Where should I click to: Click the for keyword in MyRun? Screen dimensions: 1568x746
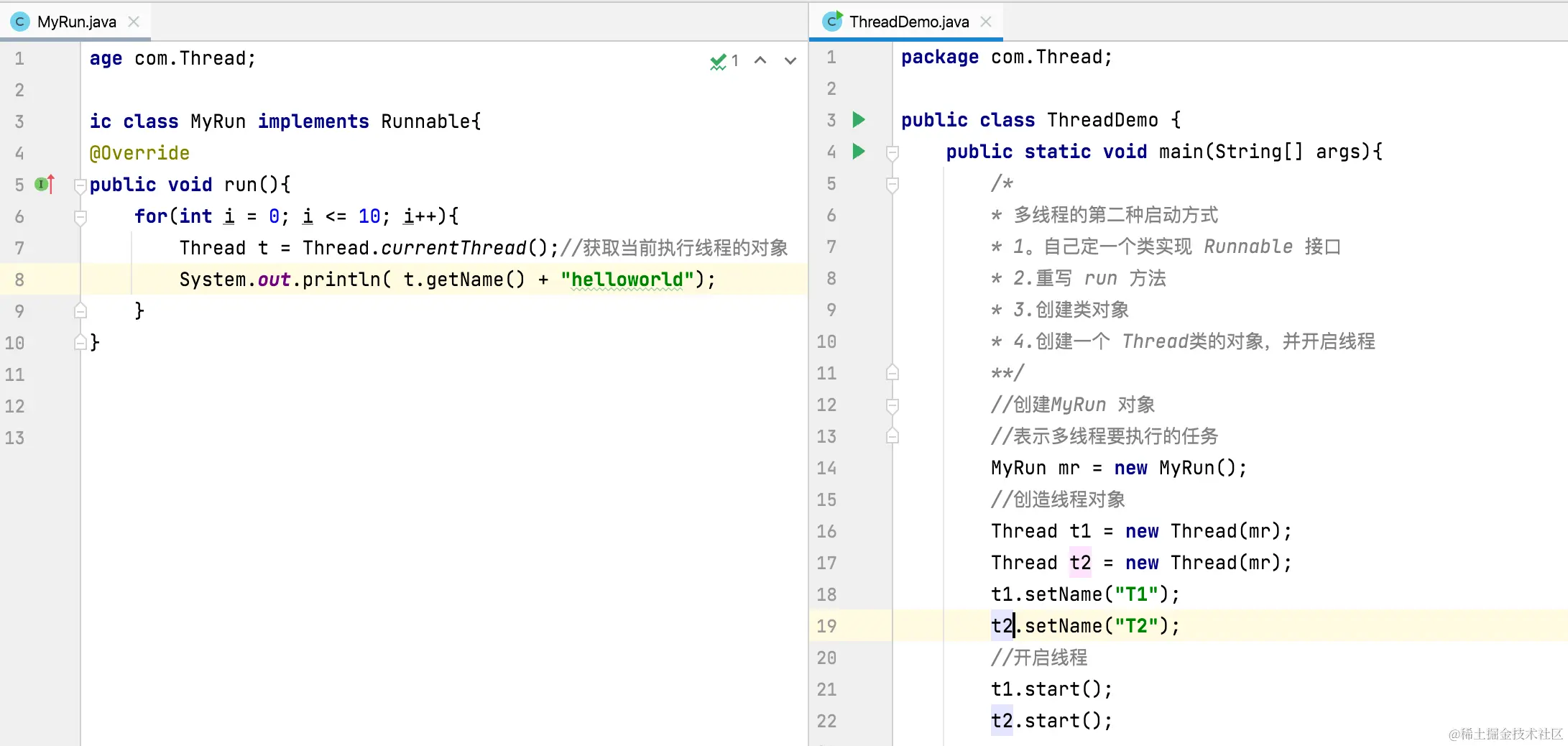coord(151,216)
